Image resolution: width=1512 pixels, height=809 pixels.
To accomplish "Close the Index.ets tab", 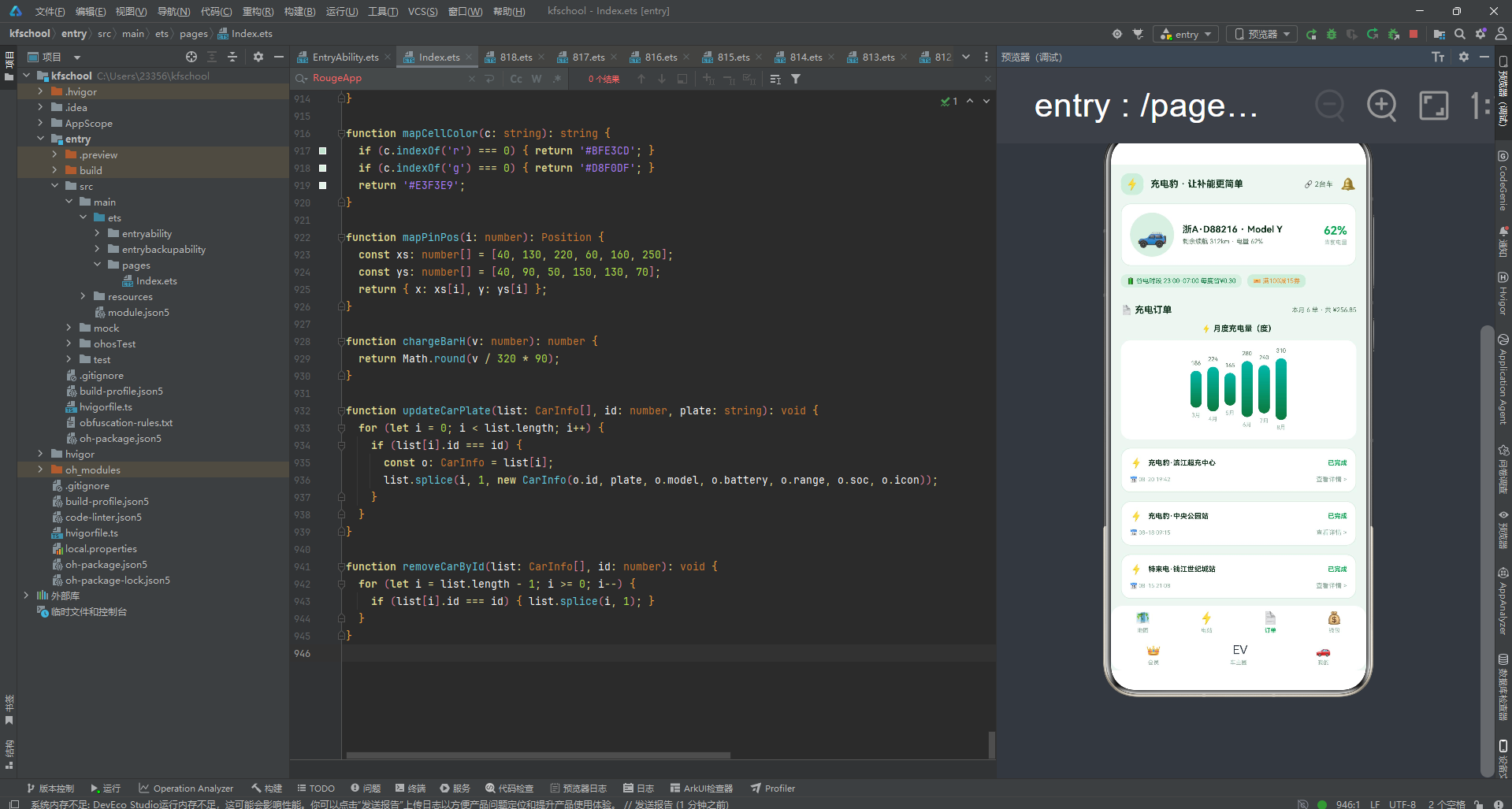I will pyautogui.click(x=469, y=57).
